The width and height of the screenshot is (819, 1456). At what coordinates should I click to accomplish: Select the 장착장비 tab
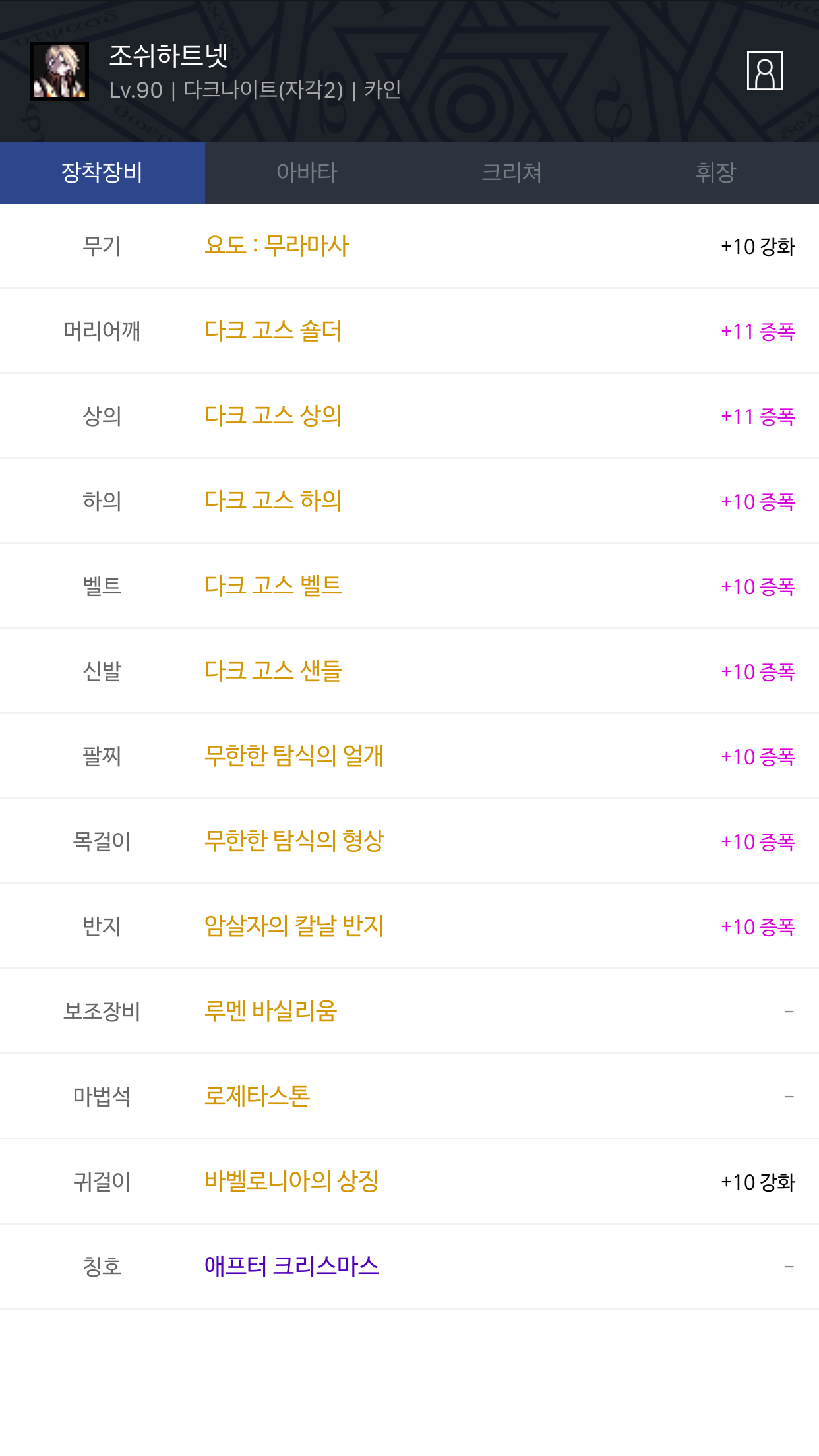point(102,173)
